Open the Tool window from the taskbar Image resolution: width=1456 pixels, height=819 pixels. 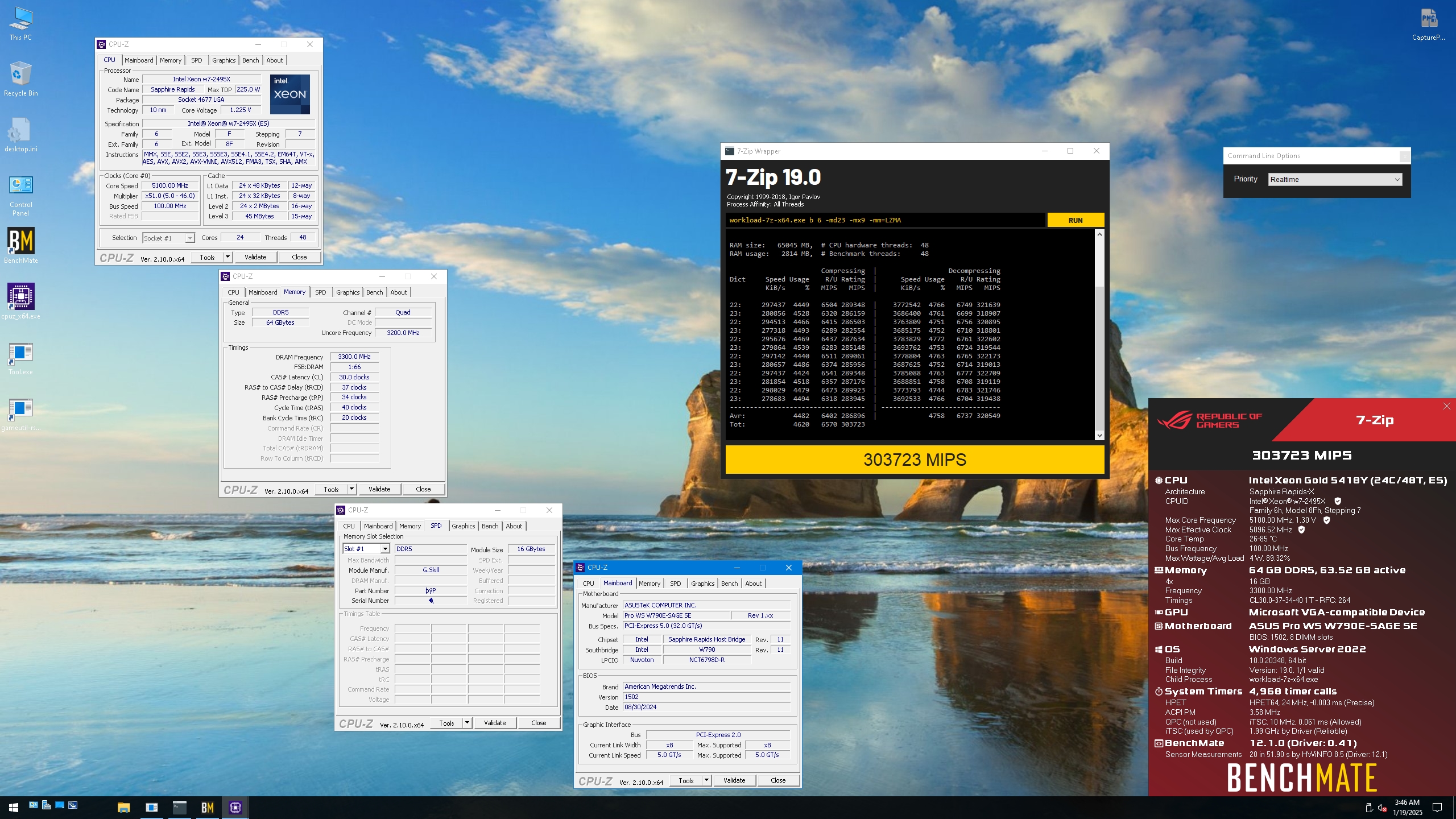(151, 807)
